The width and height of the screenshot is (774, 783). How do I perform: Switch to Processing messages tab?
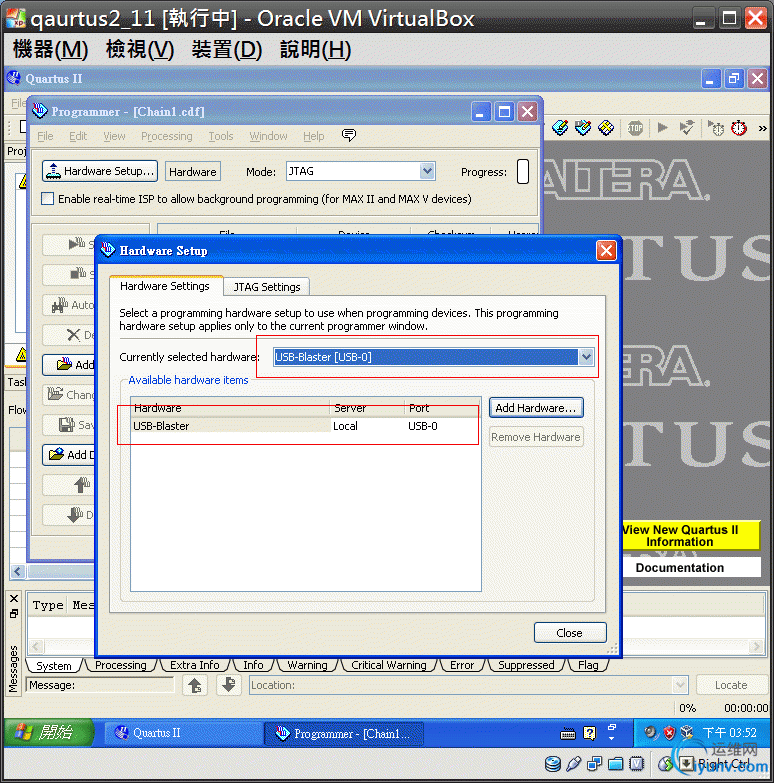click(121, 665)
